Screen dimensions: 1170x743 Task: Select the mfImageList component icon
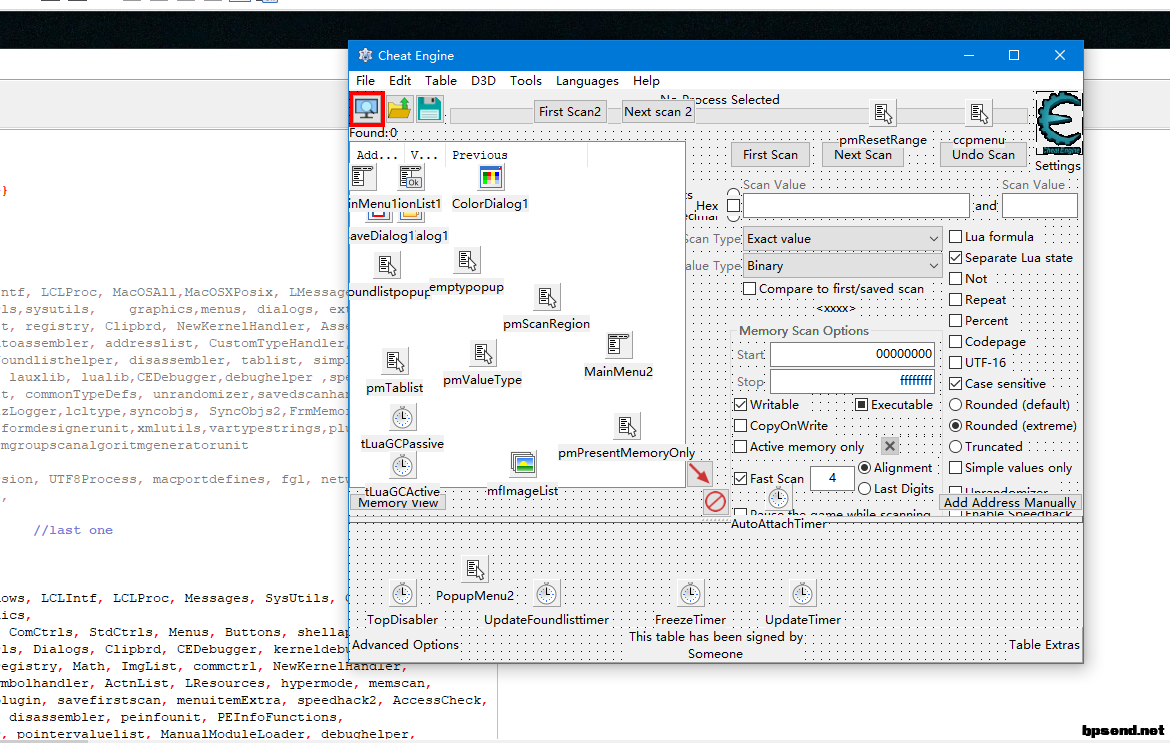pos(523,464)
